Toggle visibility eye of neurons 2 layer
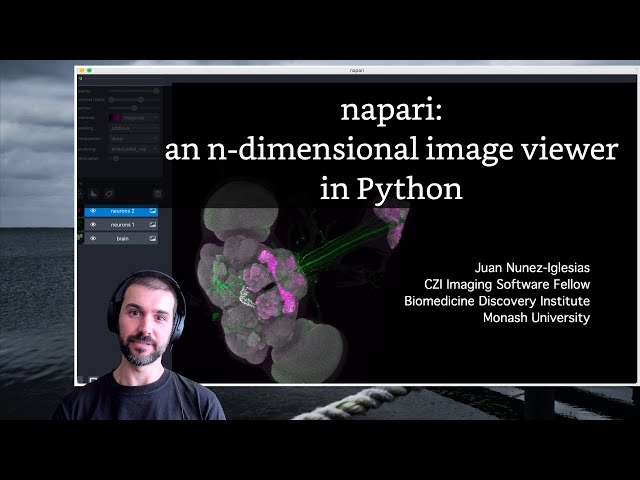The width and height of the screenshot is (640, 480). [93, 211]
